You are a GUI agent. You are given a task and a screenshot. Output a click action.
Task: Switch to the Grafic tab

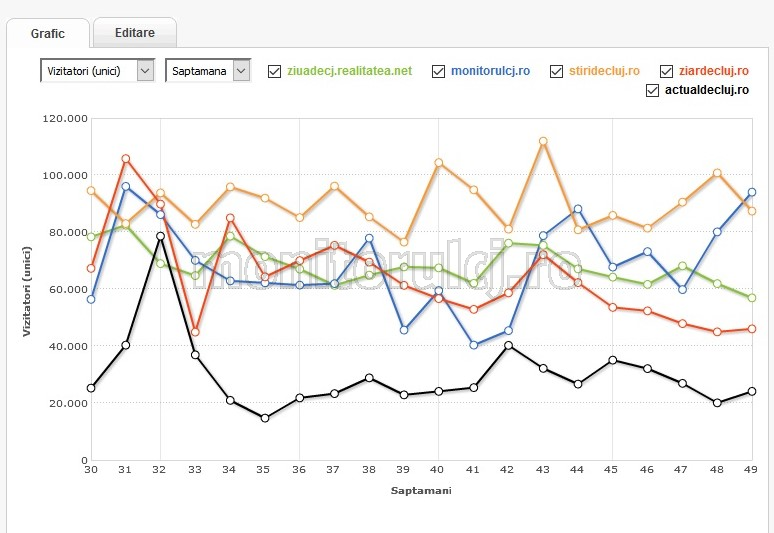click(48, 34)
